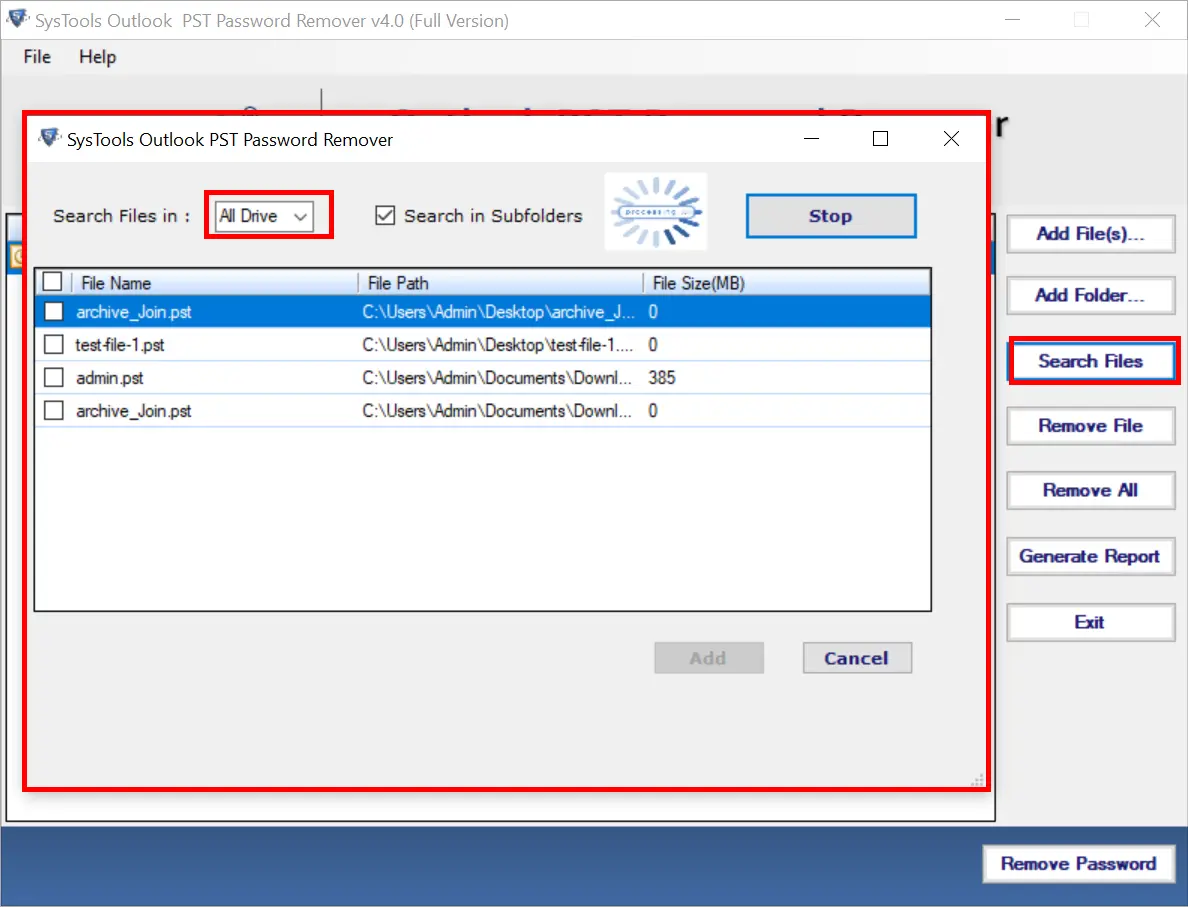This screenshot has width=1188, height=907.
Task: Click Add File(s) in main window
Action: (1090, 234)
